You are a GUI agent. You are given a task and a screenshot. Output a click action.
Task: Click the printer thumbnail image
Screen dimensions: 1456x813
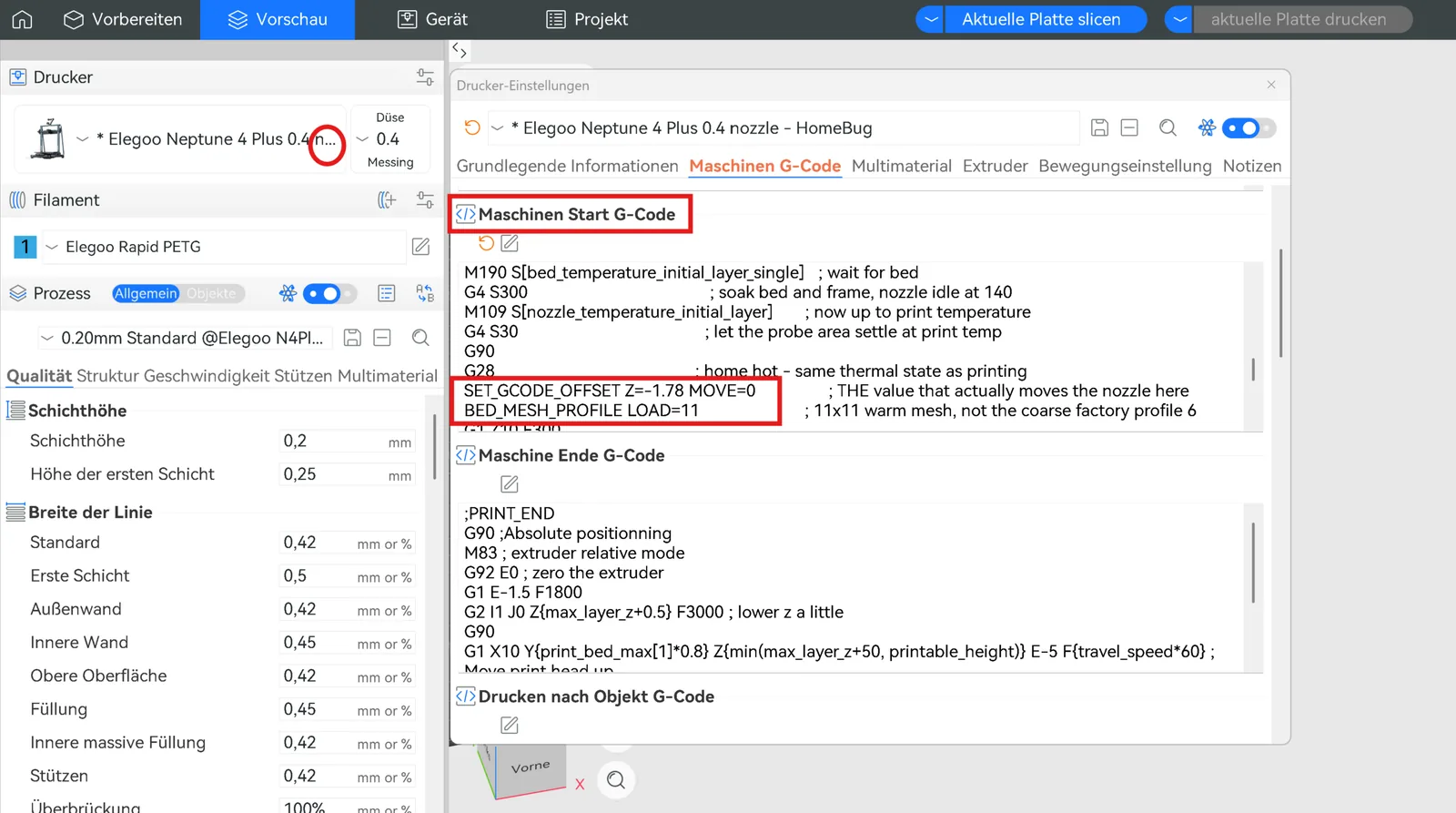coord(47,139)
